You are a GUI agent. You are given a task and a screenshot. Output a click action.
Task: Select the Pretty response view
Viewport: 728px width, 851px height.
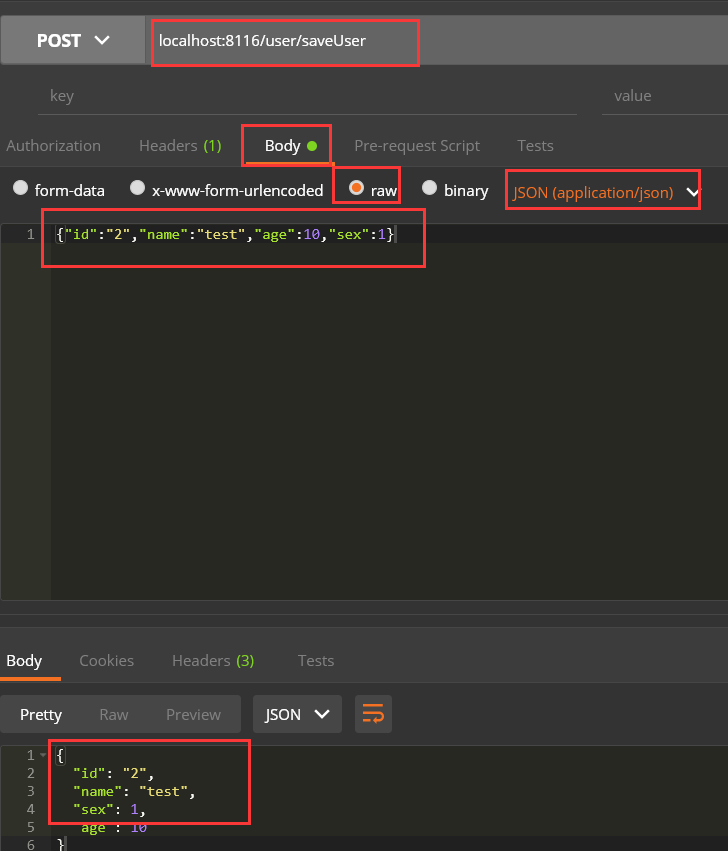coord(41,715)
